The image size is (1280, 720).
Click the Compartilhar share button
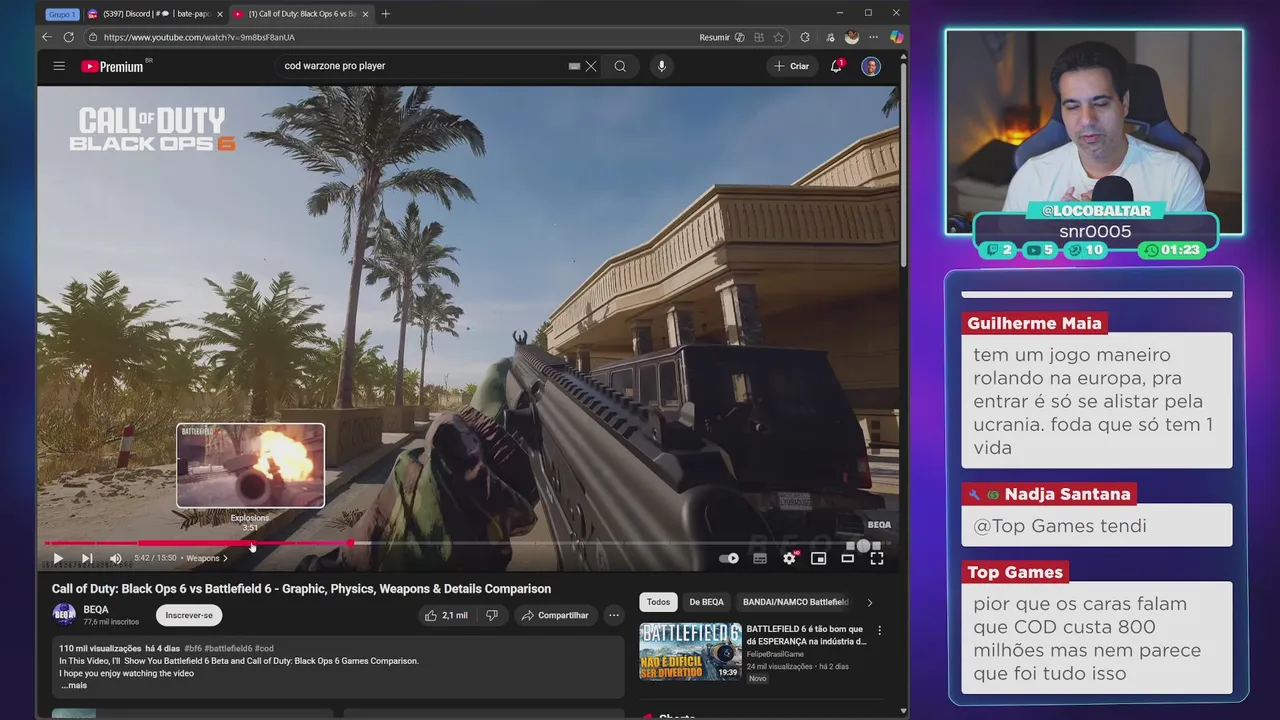554,615
